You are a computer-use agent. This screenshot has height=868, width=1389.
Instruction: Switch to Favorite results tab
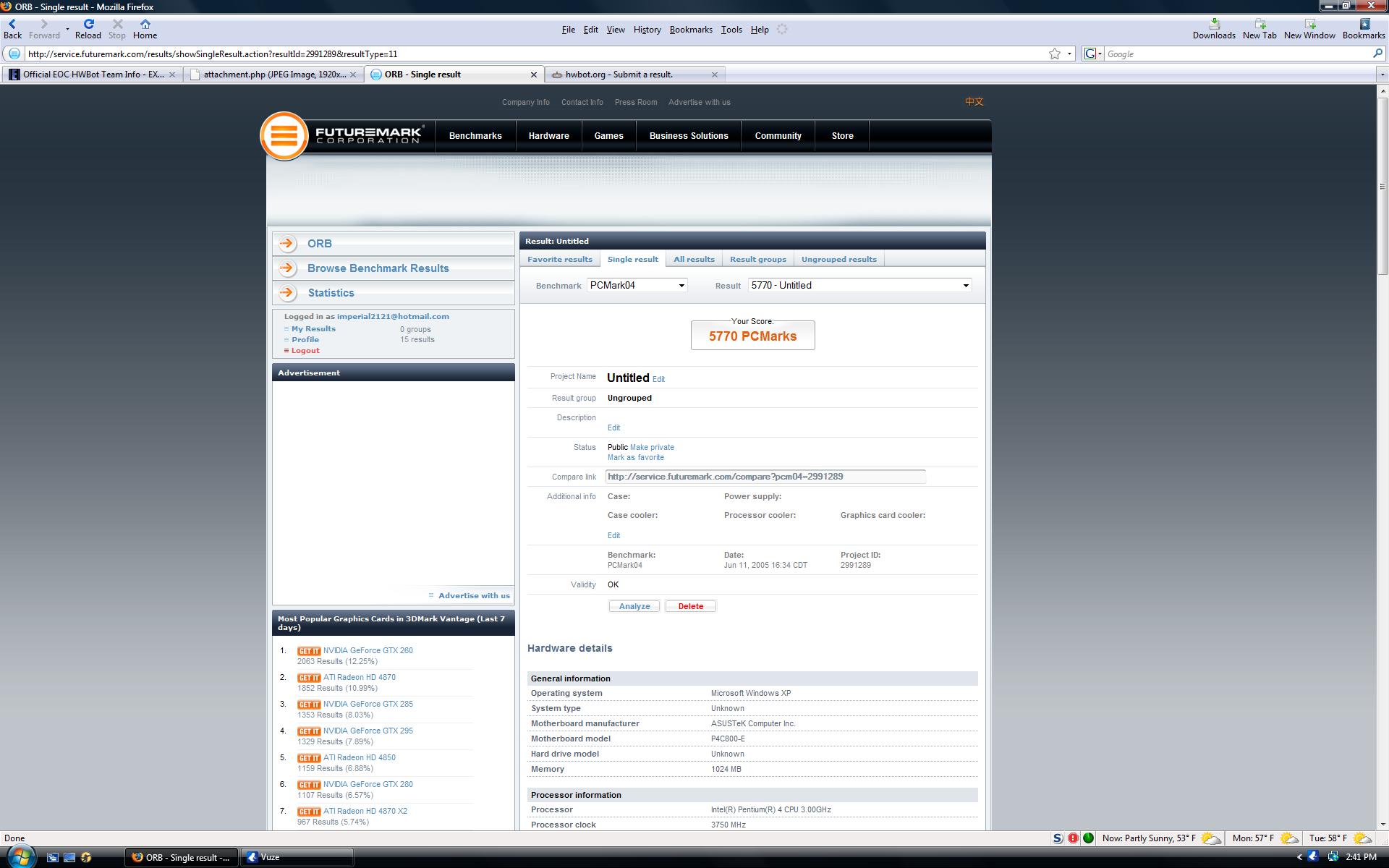[559, 259]
